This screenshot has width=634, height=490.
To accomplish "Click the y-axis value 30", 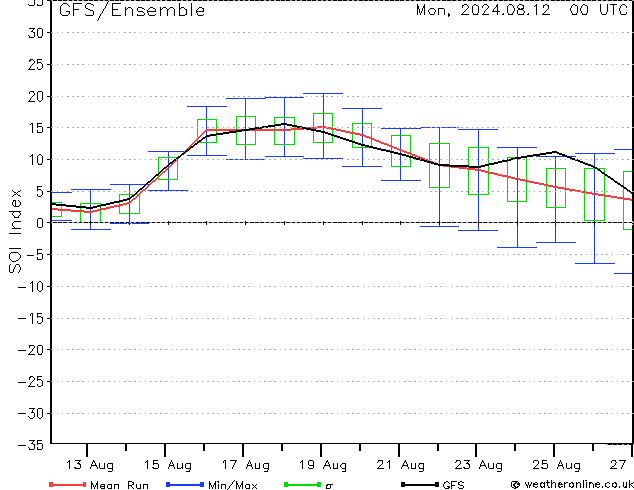I will click(x=36, y=33).
